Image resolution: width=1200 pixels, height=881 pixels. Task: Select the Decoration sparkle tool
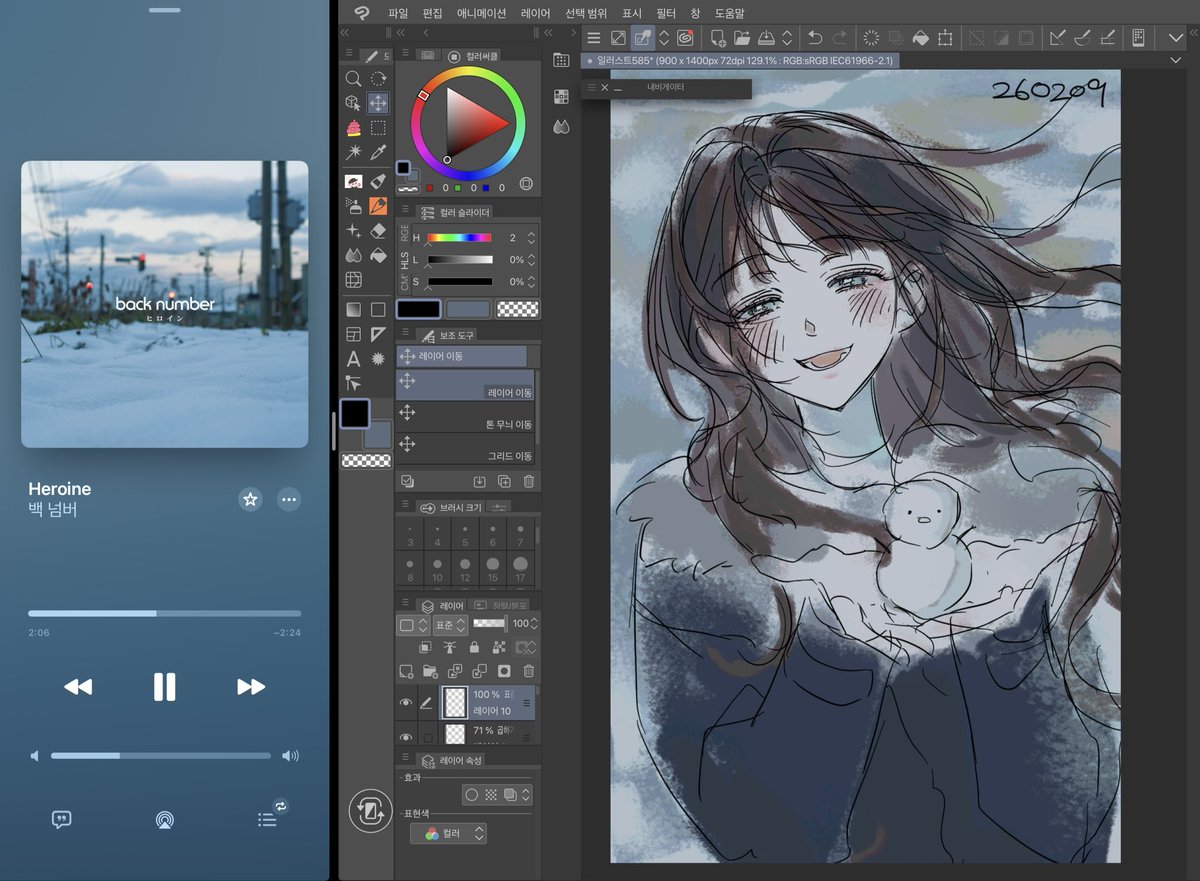[353, 231]
